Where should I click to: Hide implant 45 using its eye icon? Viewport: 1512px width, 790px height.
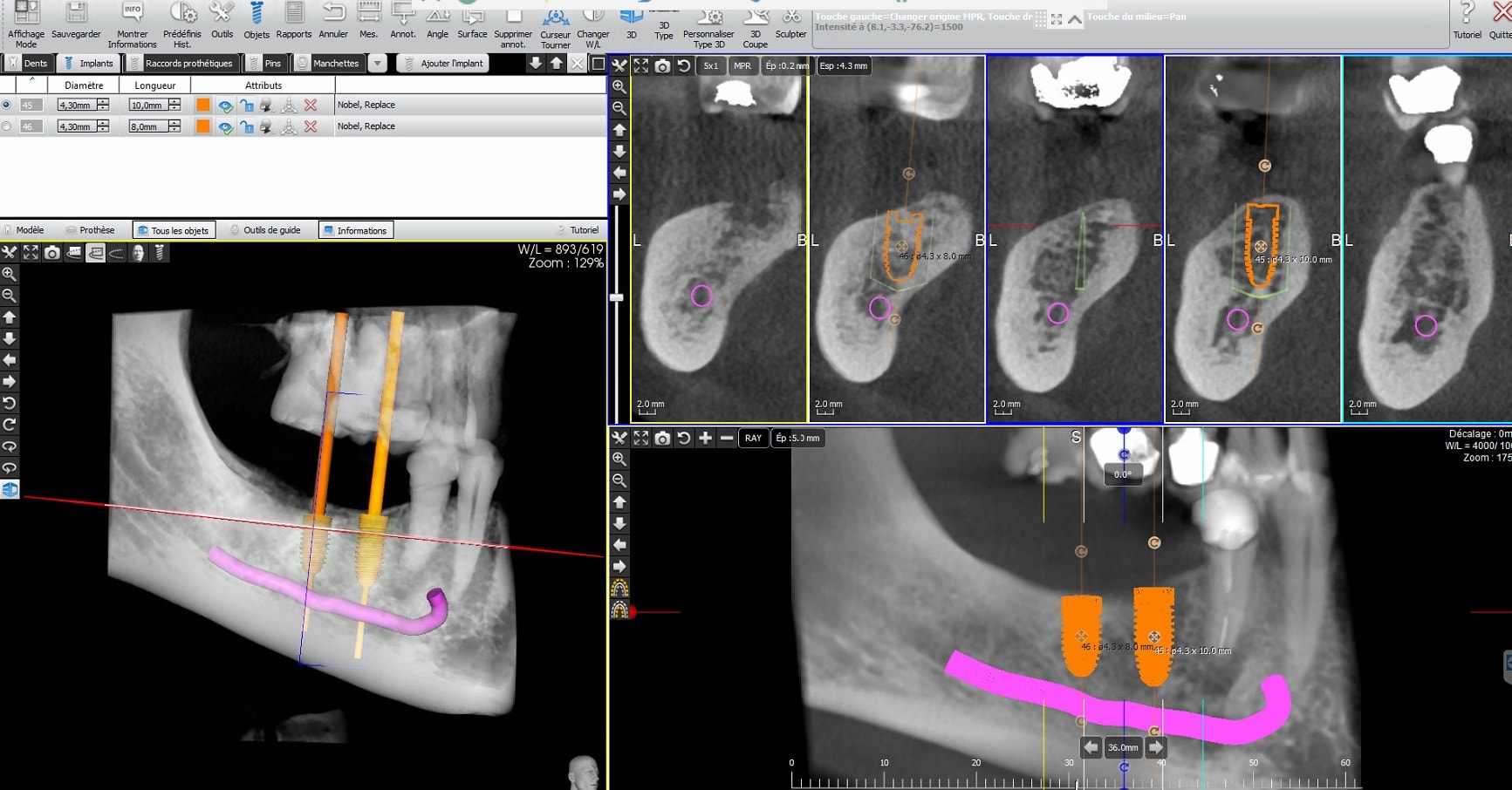click(226, 106)
